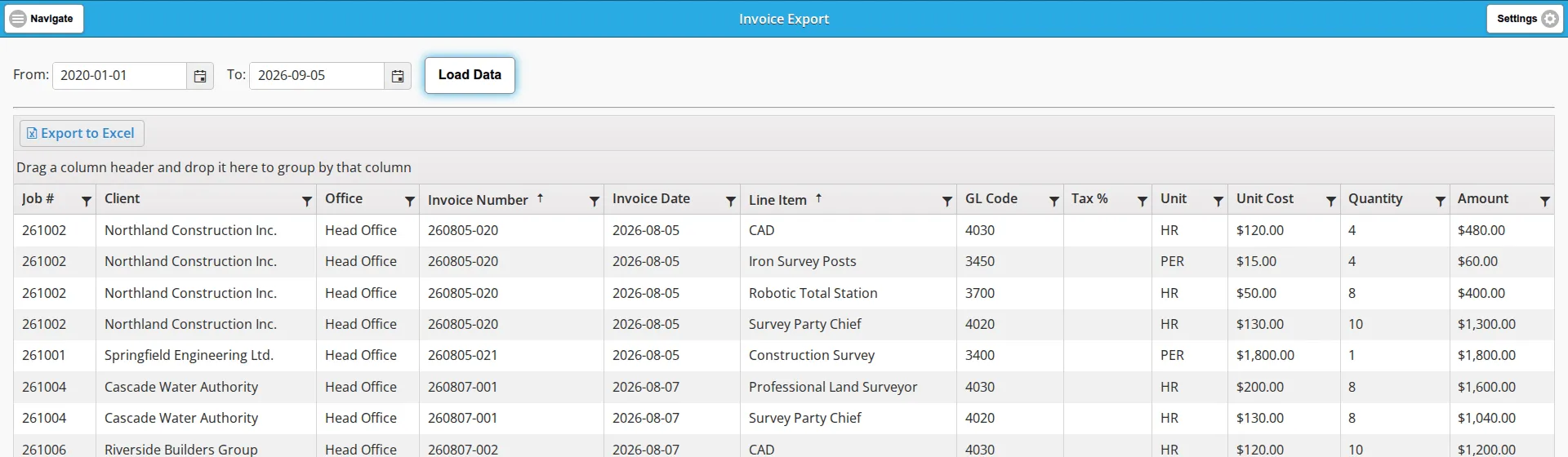Sort by GL Code header
This screenshot has width=1568, height=457.
coord(991,199)
